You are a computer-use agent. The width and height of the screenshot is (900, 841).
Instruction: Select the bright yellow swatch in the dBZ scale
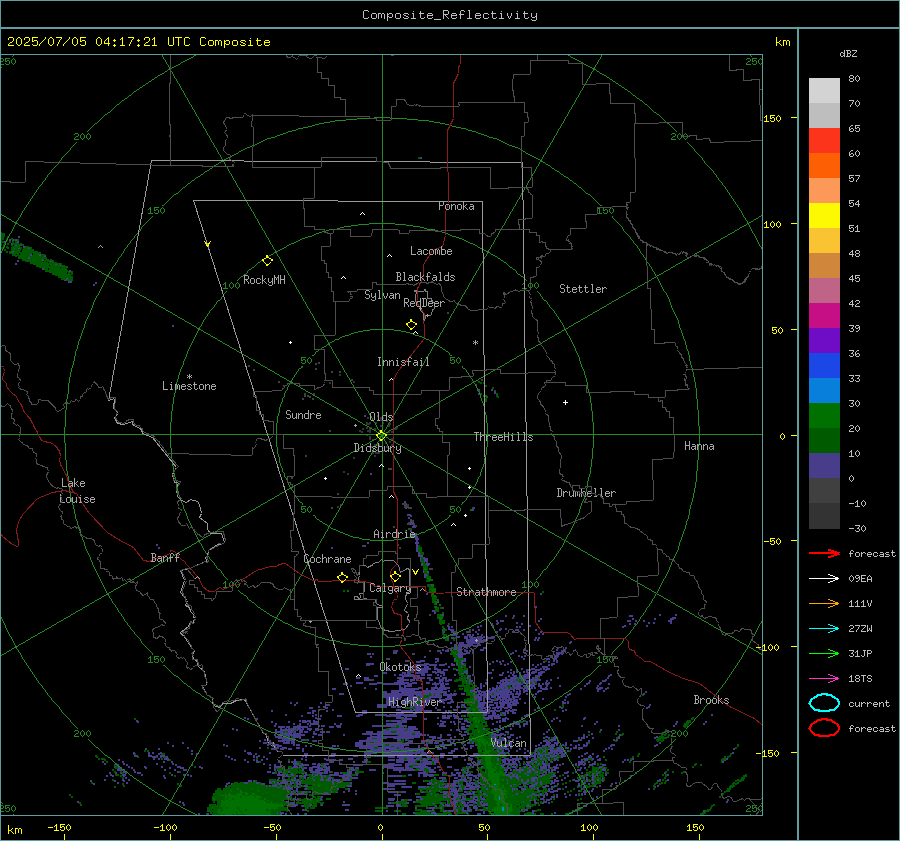(824, 216)
